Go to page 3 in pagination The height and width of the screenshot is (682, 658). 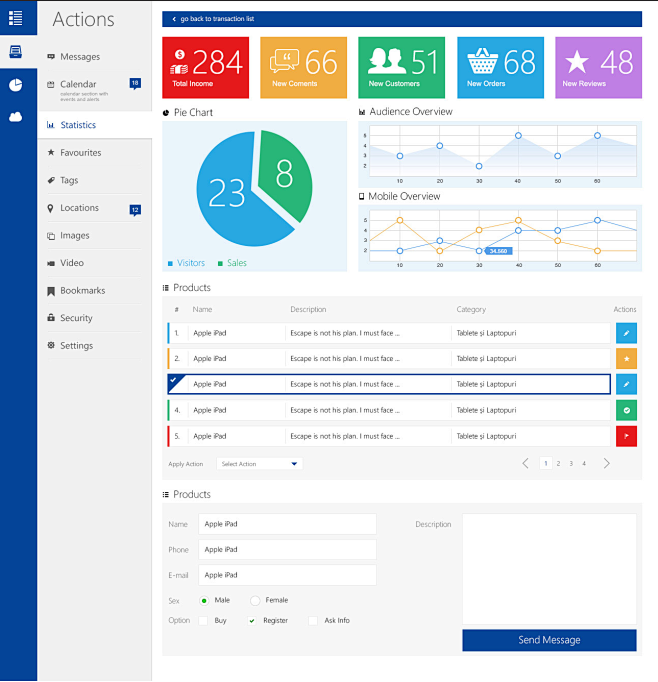click(x=571, y=463)
